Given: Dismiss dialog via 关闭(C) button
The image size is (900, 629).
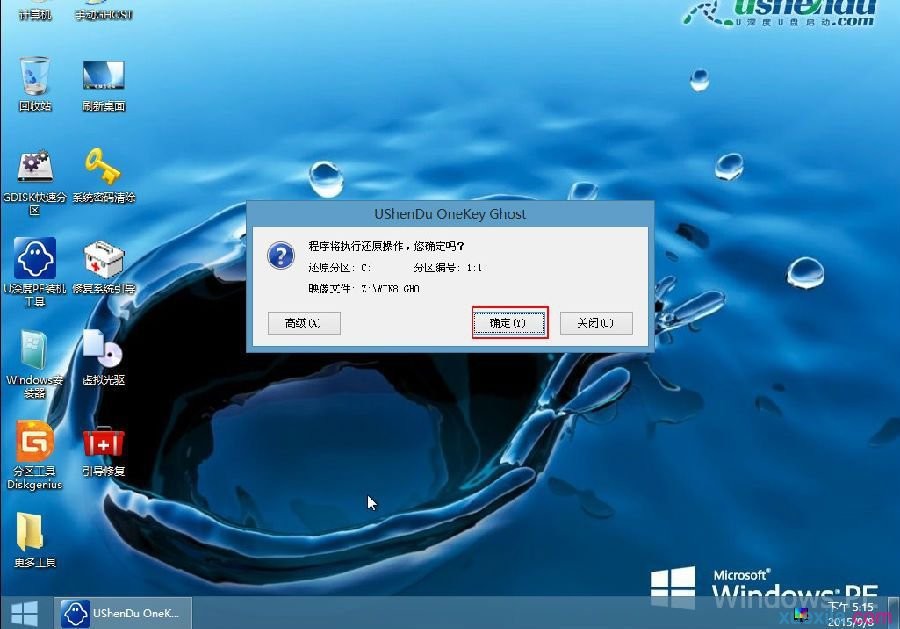Looking at the screenshot, I should pyautogui.click(x=596, y=322).
